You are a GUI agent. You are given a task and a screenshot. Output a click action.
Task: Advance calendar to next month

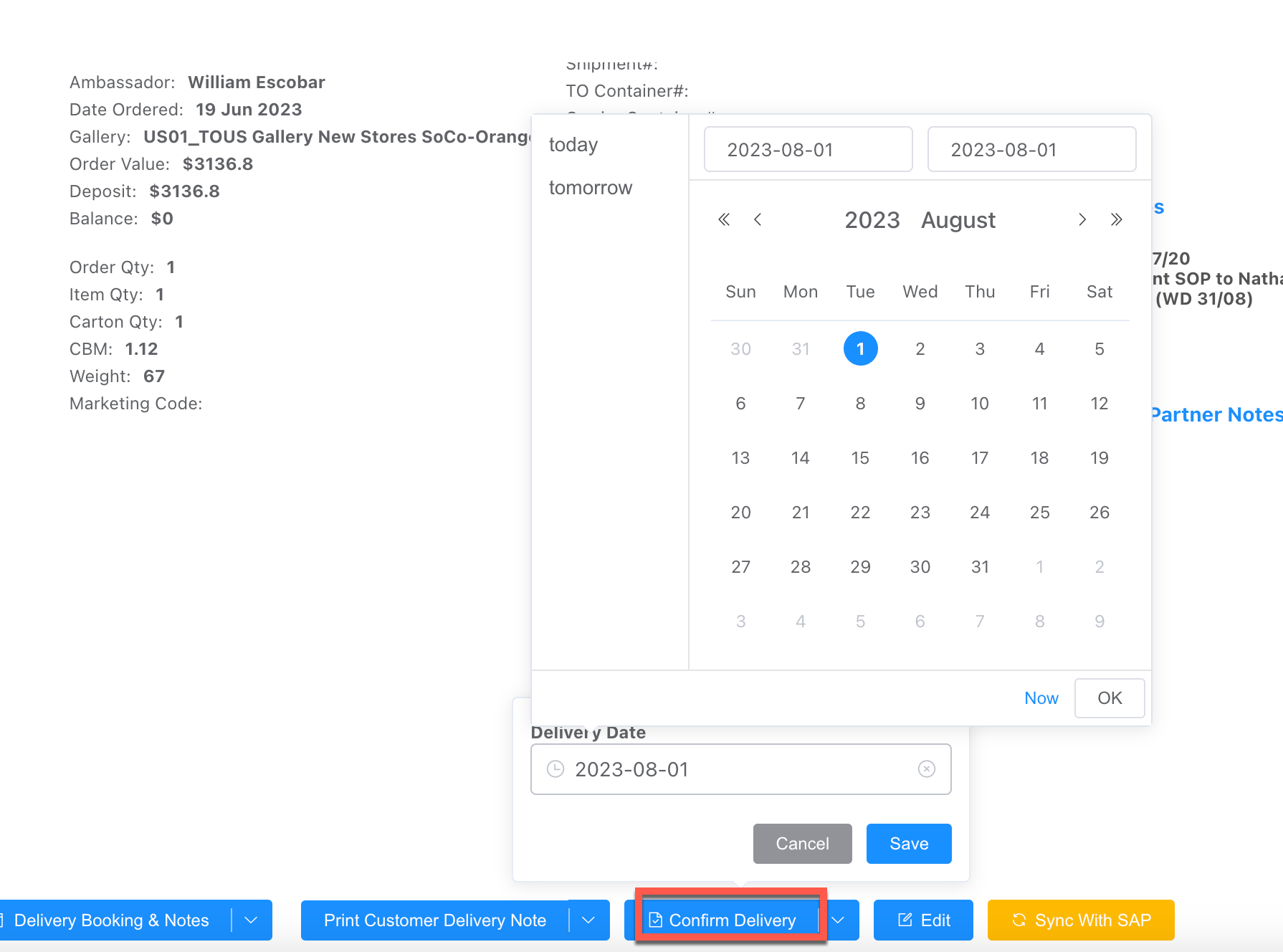coord(1082,220)
